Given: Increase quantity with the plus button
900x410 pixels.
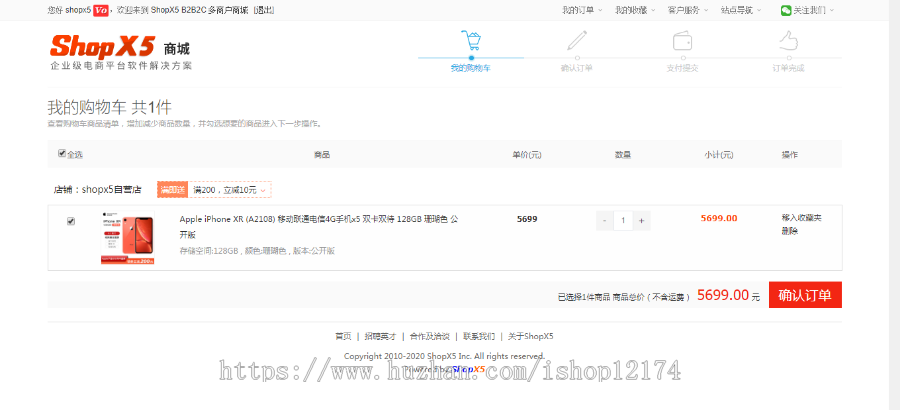Looking at the screenshot, I should tap(642, 221).
